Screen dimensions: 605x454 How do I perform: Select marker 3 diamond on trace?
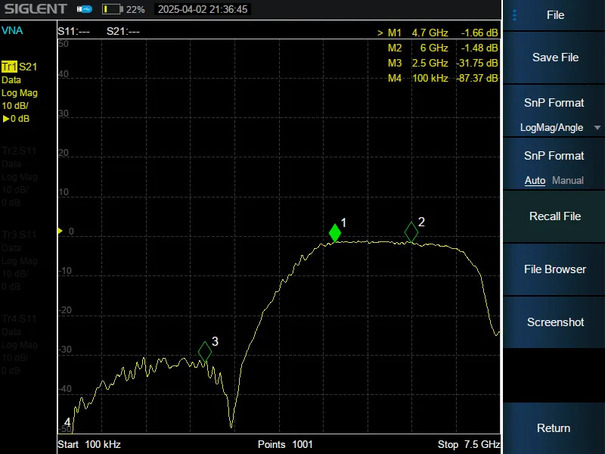[x=205, y=351]
